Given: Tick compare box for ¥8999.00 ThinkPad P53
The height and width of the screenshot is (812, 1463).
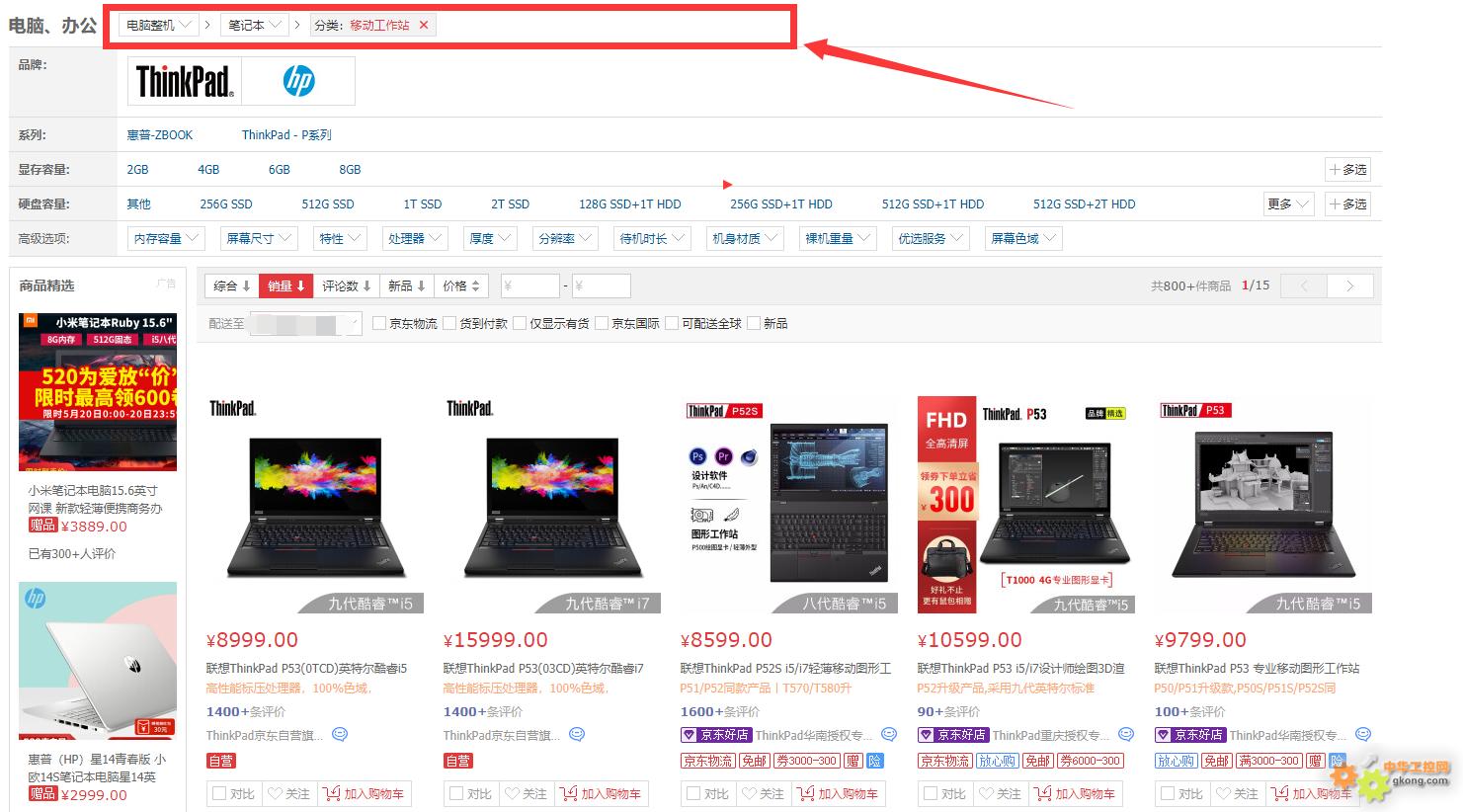Looking at the screenshot, I should click(x=219, y=794).
